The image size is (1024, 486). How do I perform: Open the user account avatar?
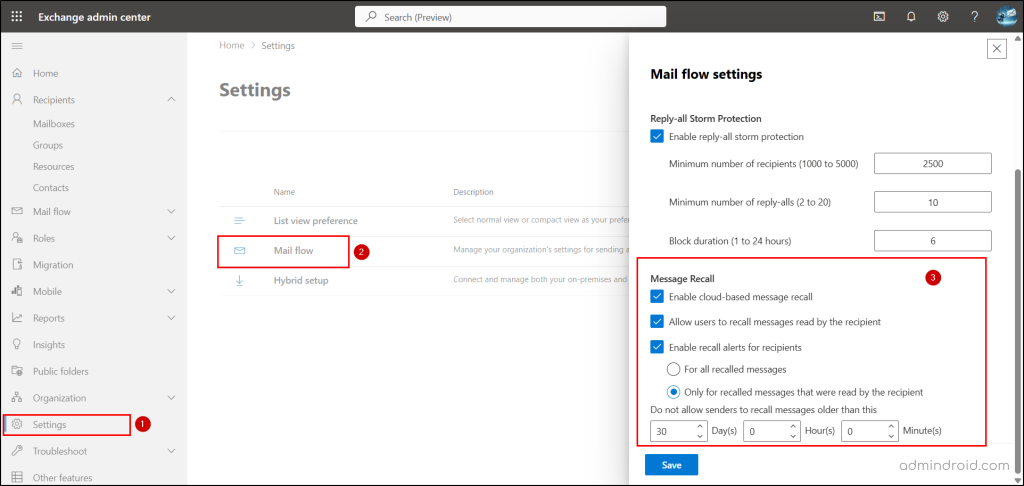click(1007, 17)
